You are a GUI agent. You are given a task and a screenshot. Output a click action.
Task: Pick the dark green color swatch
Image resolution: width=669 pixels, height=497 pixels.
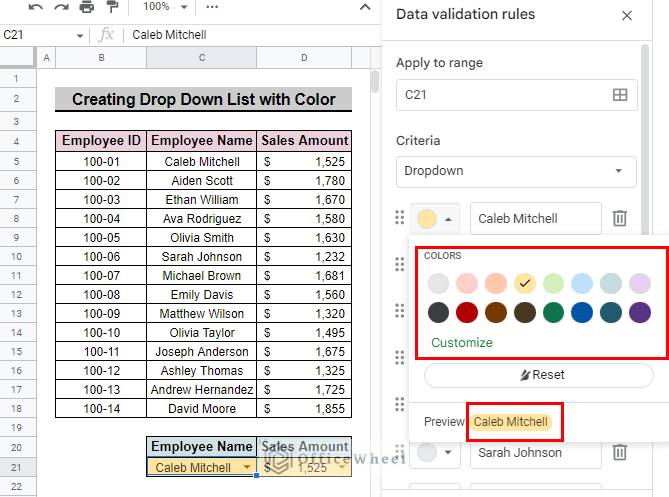553,312
